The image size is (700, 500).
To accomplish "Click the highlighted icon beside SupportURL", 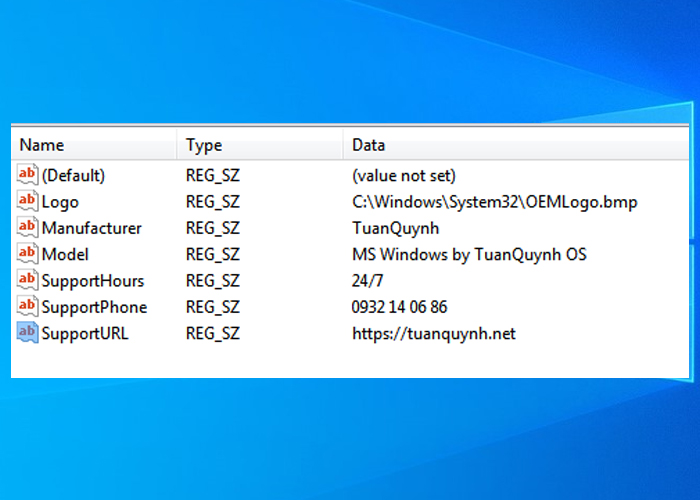I will (27, 332).
